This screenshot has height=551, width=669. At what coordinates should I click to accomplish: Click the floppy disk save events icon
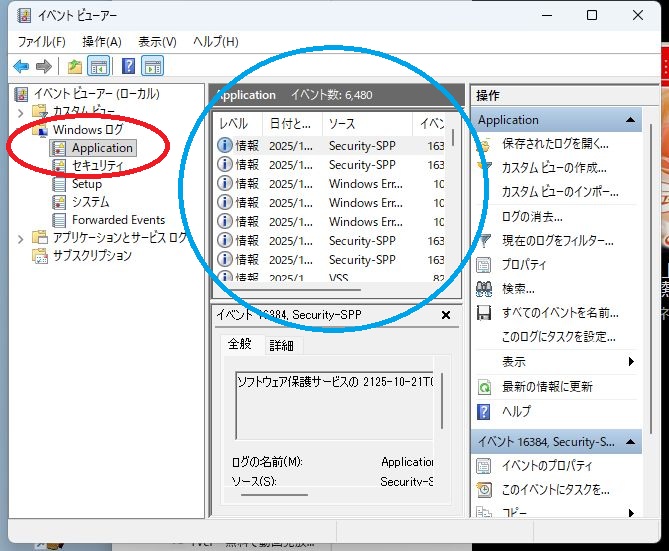pos(484,313)
